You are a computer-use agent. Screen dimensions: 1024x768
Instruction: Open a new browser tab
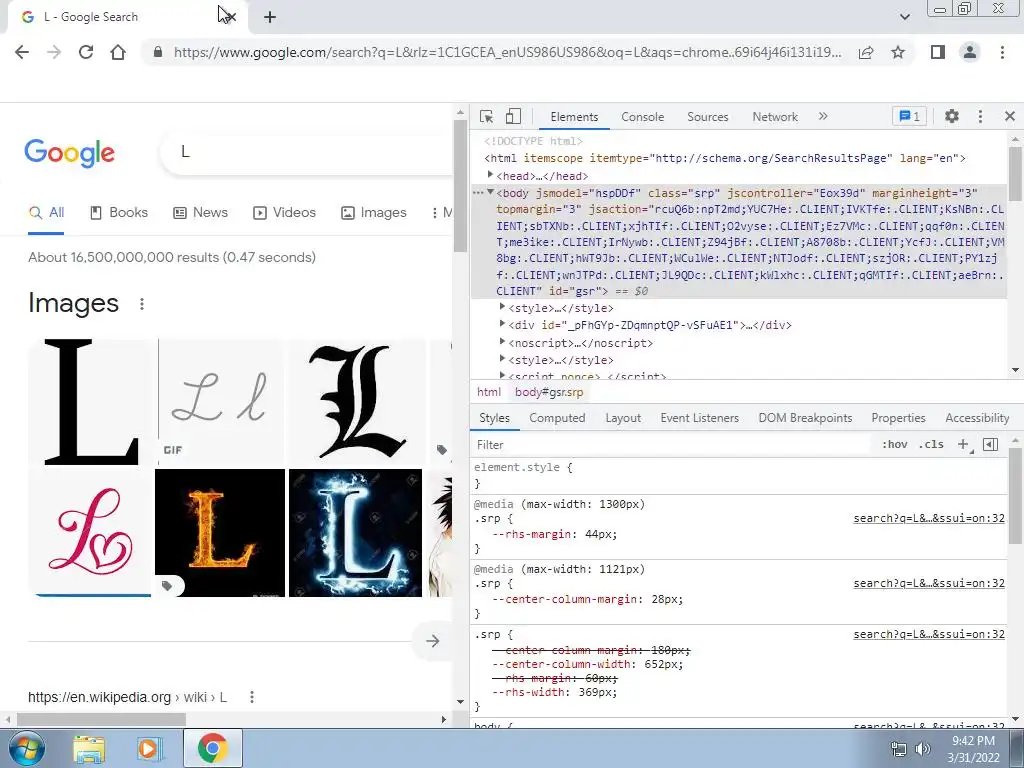tap(270, 17)
